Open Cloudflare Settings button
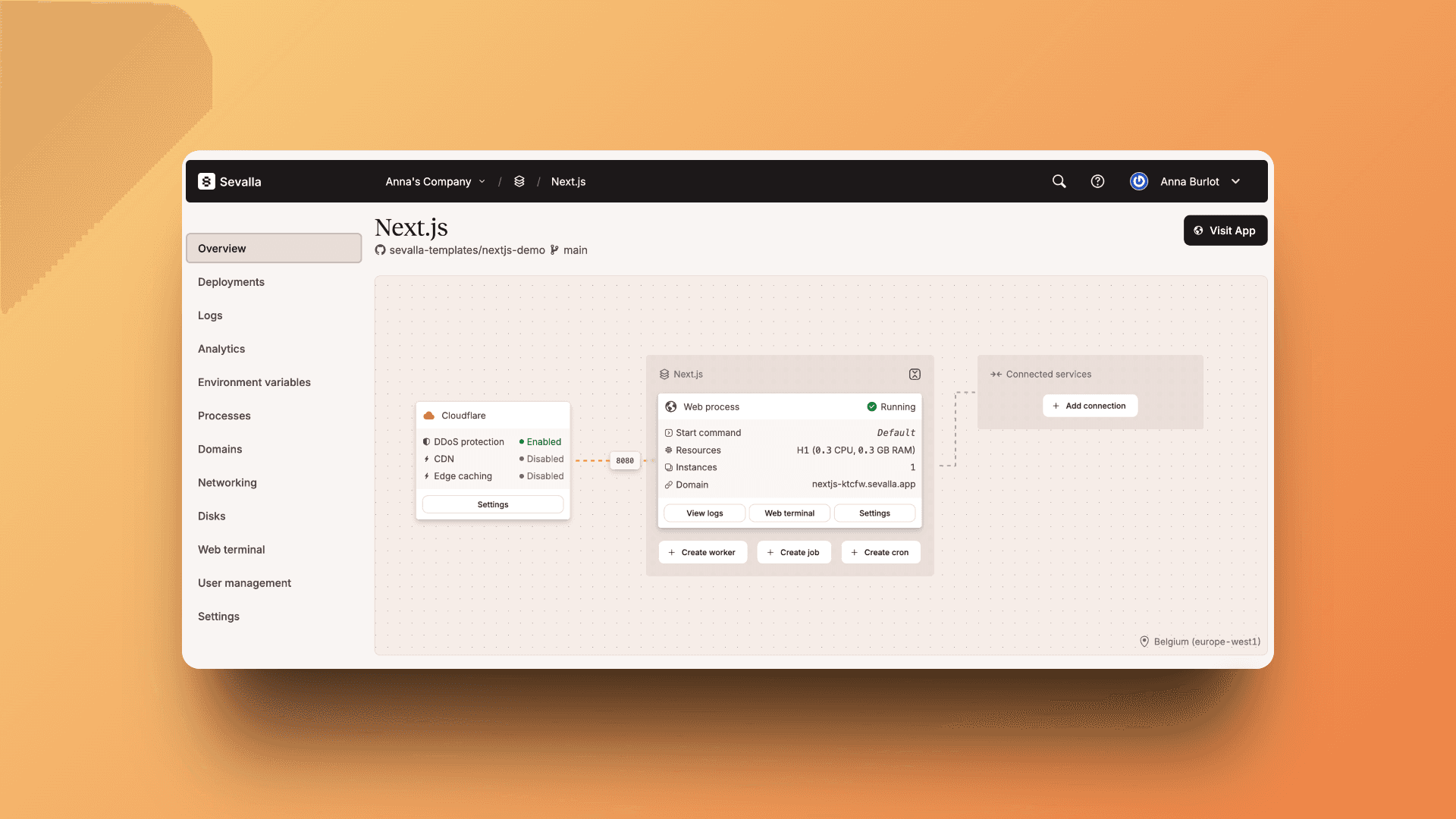The image size is (1456, 819). point(493,504)
